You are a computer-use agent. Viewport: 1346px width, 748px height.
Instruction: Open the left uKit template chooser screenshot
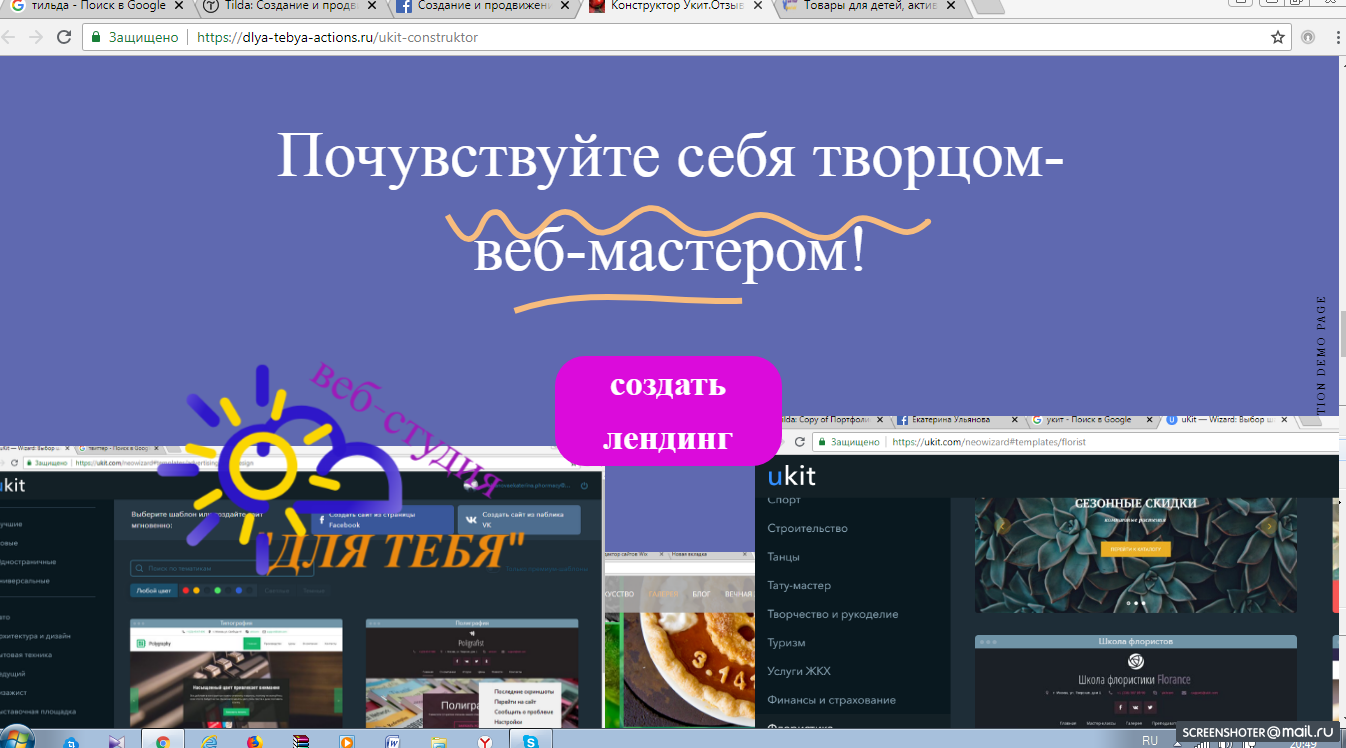coord(302,589)
